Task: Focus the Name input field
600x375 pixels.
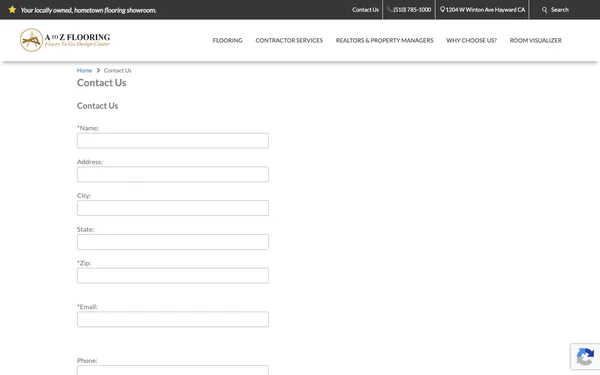Action: (x=173, y=141)
